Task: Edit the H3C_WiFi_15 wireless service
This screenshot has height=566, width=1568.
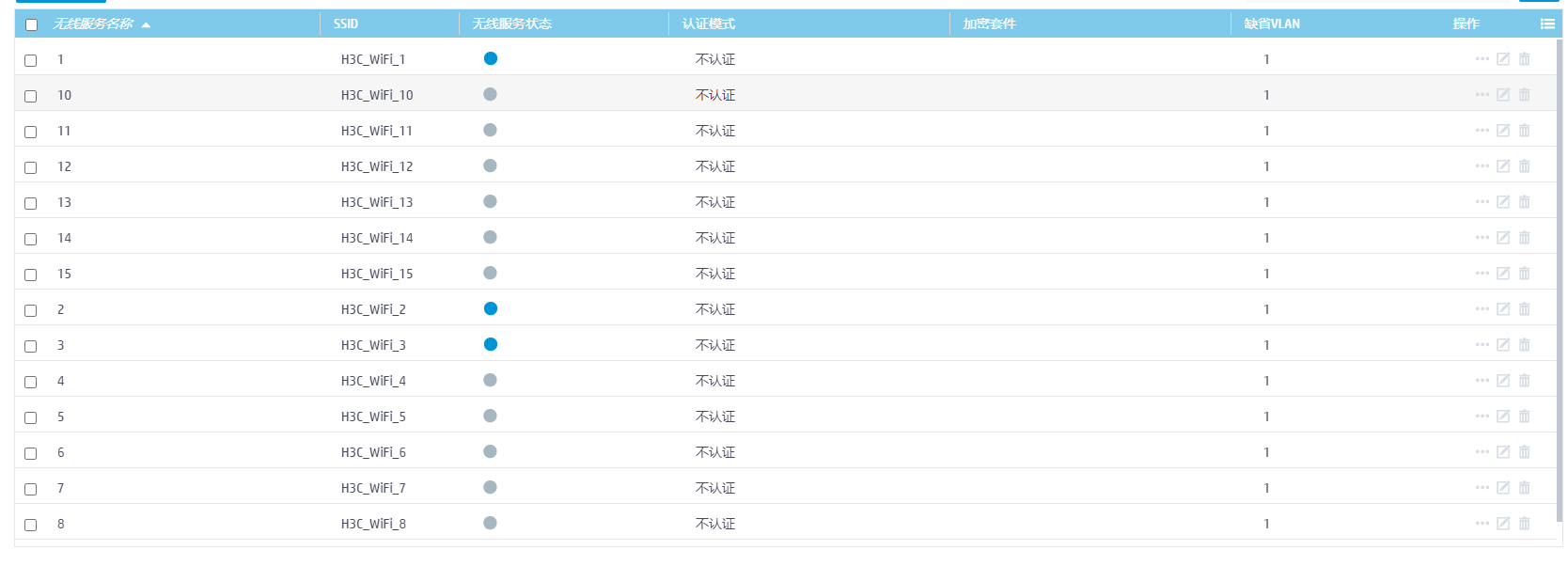Action: coord(1503,274)
